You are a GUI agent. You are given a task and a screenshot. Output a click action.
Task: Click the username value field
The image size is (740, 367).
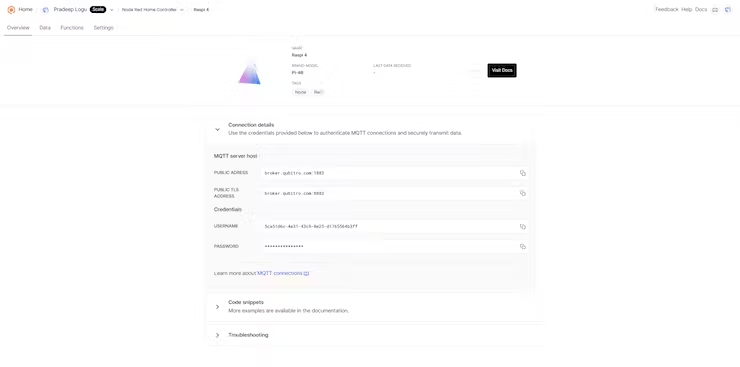(x=395, y=226)
